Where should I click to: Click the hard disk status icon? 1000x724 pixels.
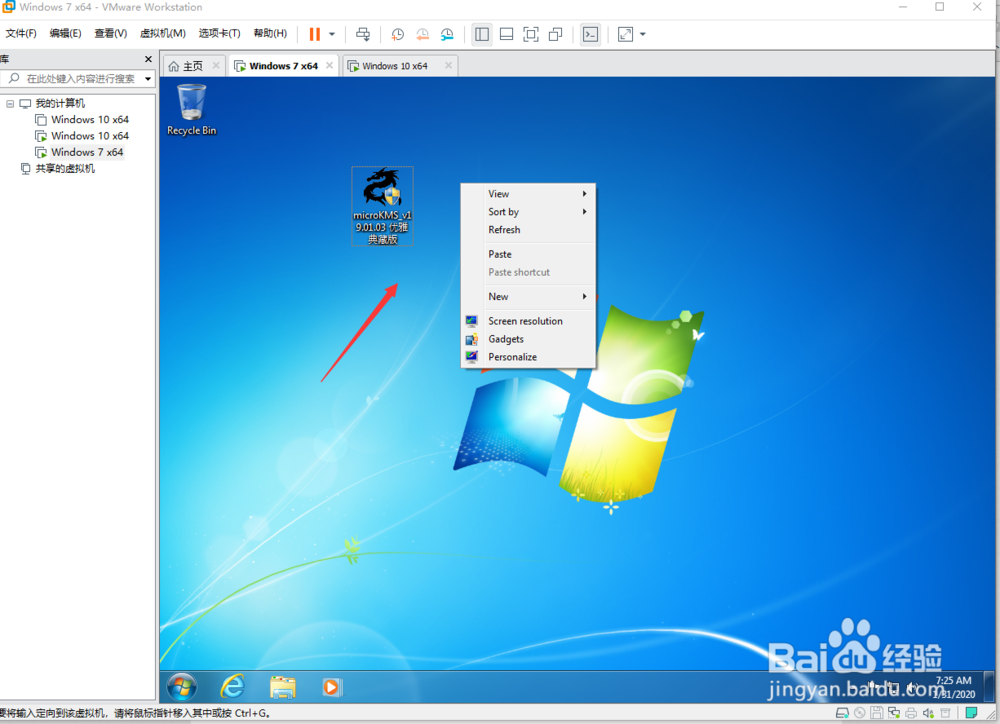coord(842,713)
